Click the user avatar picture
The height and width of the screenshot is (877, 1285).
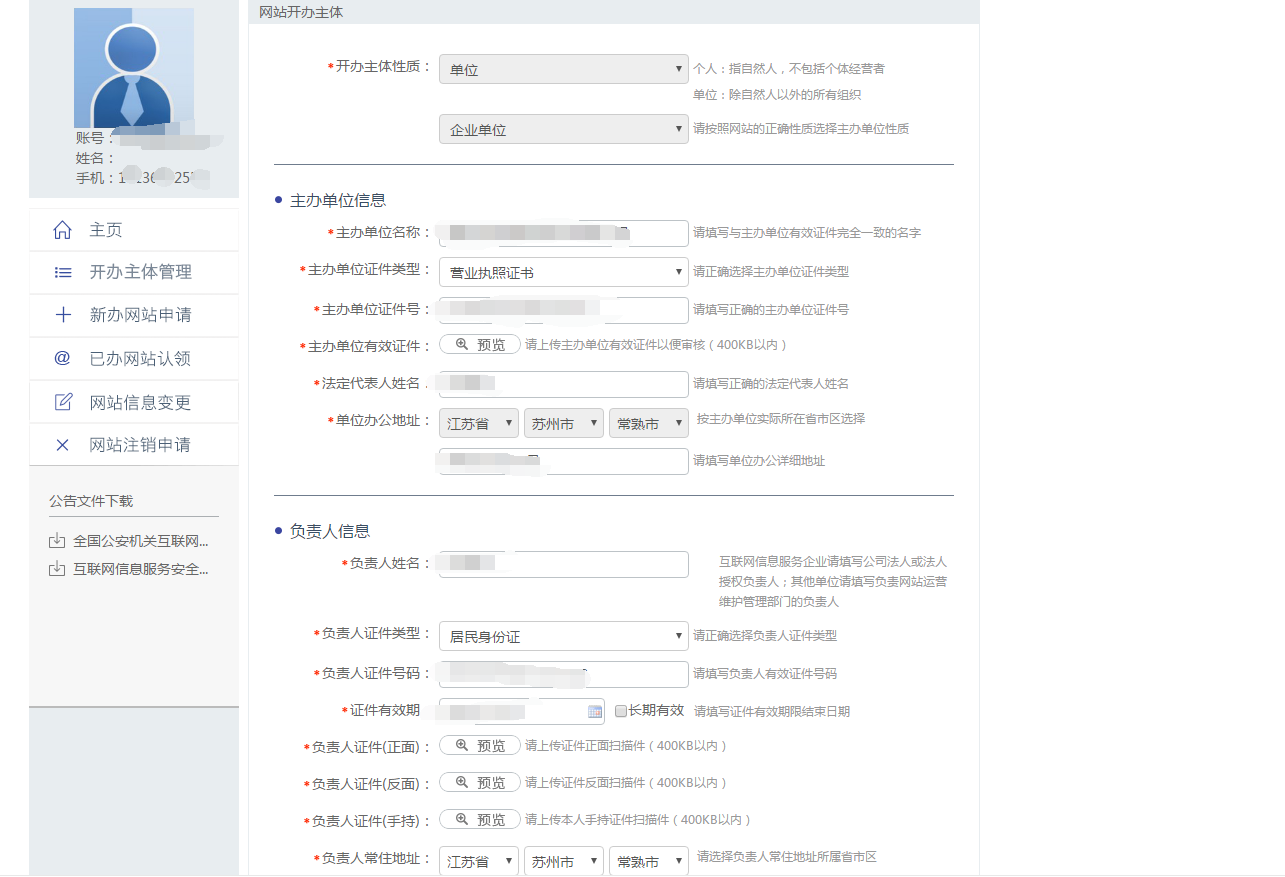pyautogui.click(x=133, y=68)
